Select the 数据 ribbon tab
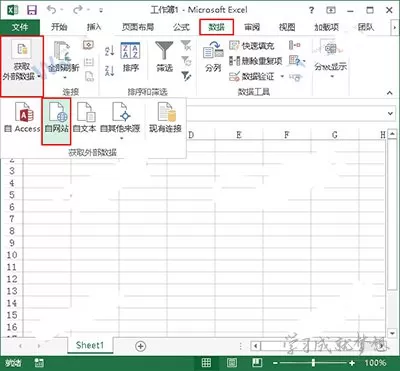Screen dimensions: 400x371 tap(216, 27)
